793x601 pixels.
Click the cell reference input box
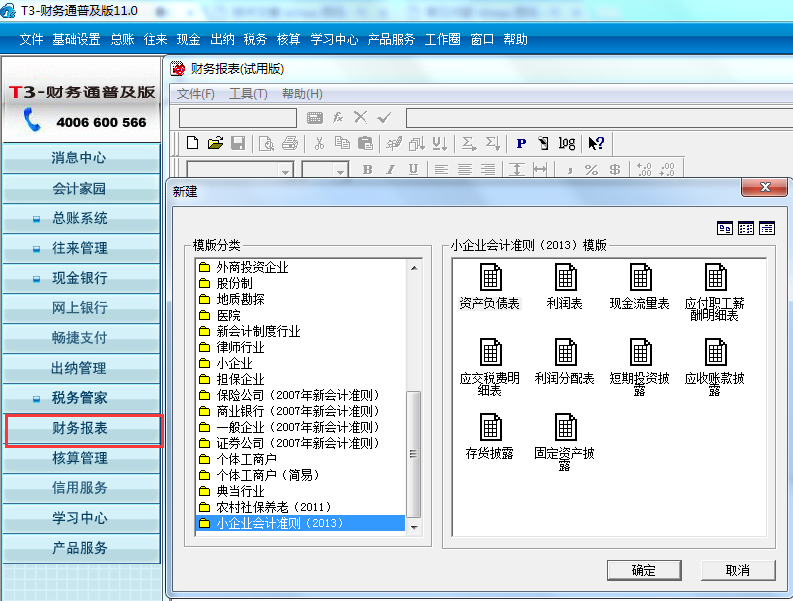tap(238, 118)
